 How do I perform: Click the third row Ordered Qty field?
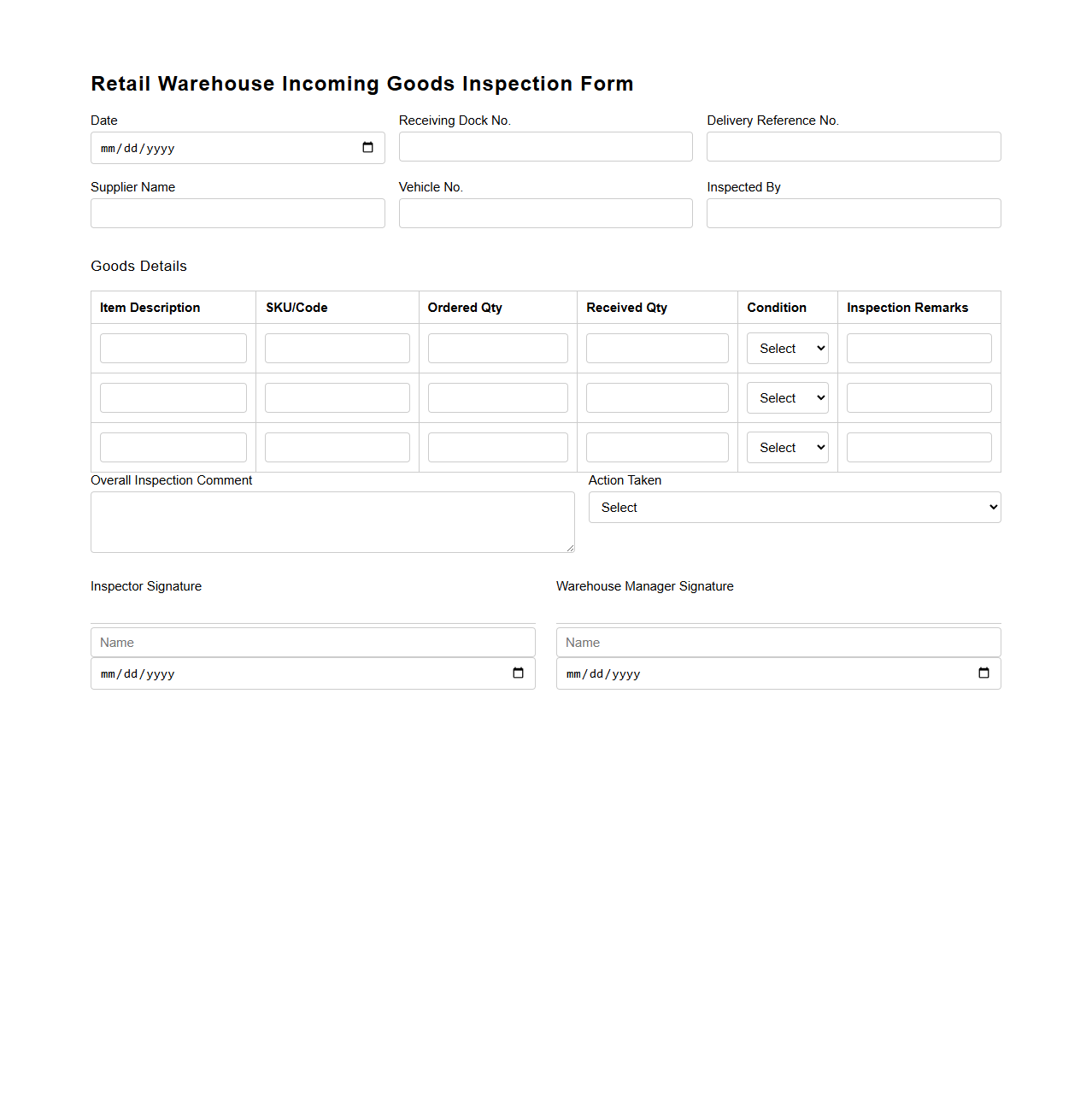[497, 447]
